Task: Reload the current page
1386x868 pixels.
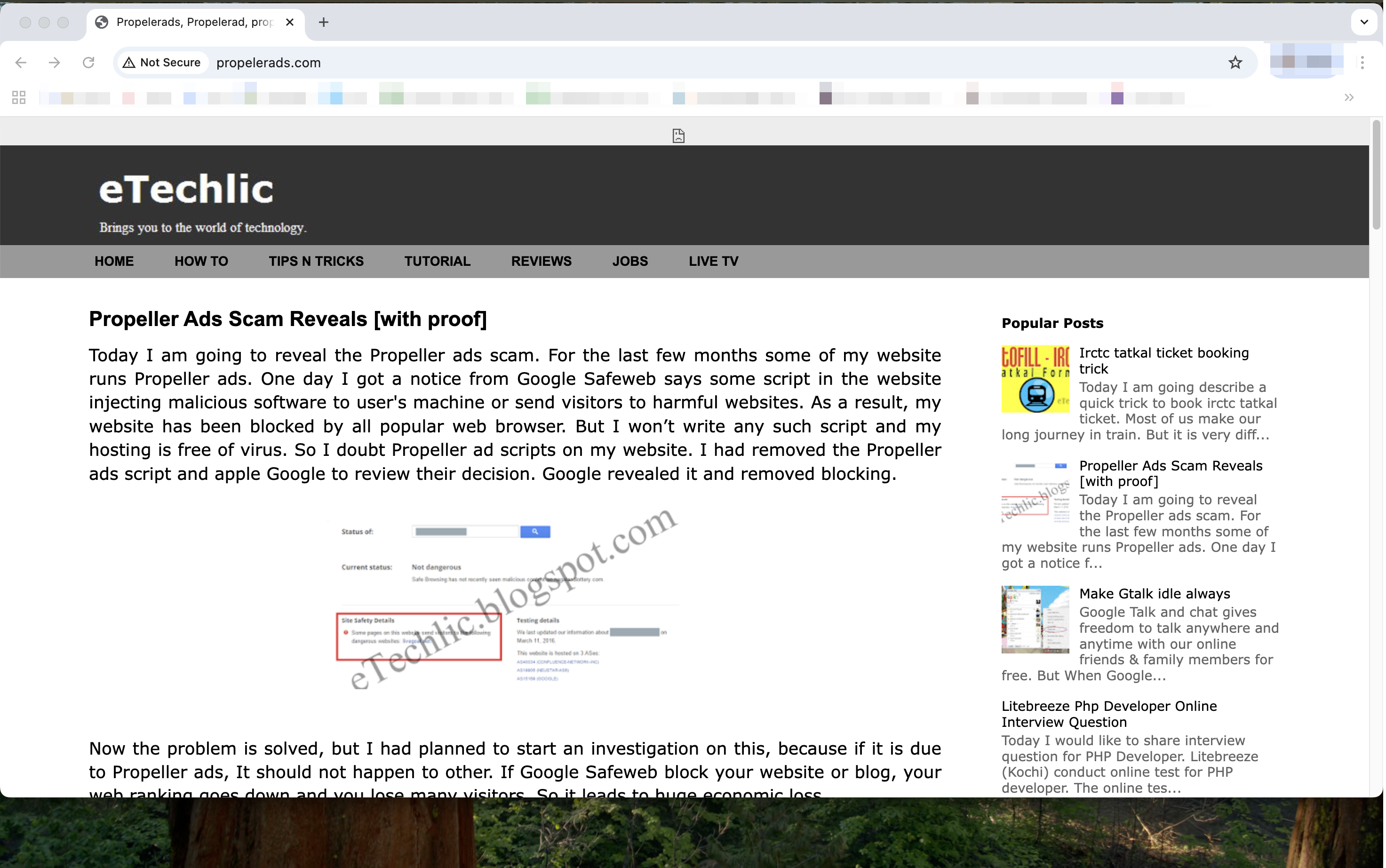Action: 88,63
